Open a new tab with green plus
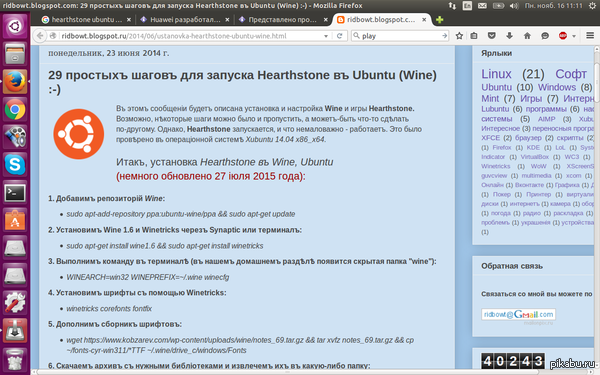The width and height of the screenshot is (600, 375). click(440, 20)
